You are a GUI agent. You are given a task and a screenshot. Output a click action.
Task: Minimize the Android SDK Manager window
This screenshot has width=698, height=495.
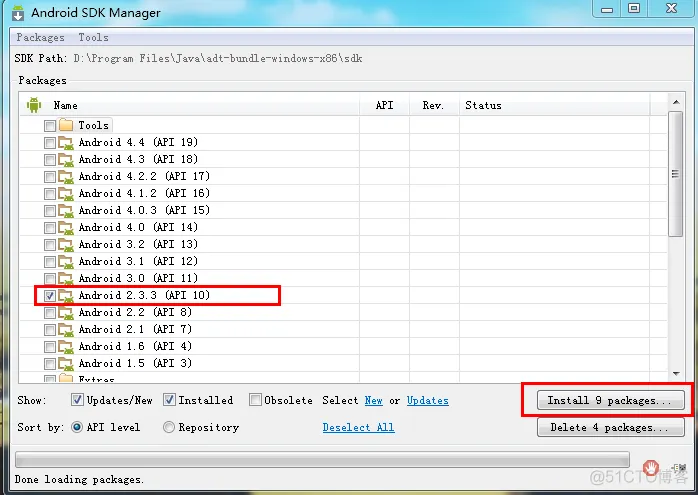tap(607, 8)
